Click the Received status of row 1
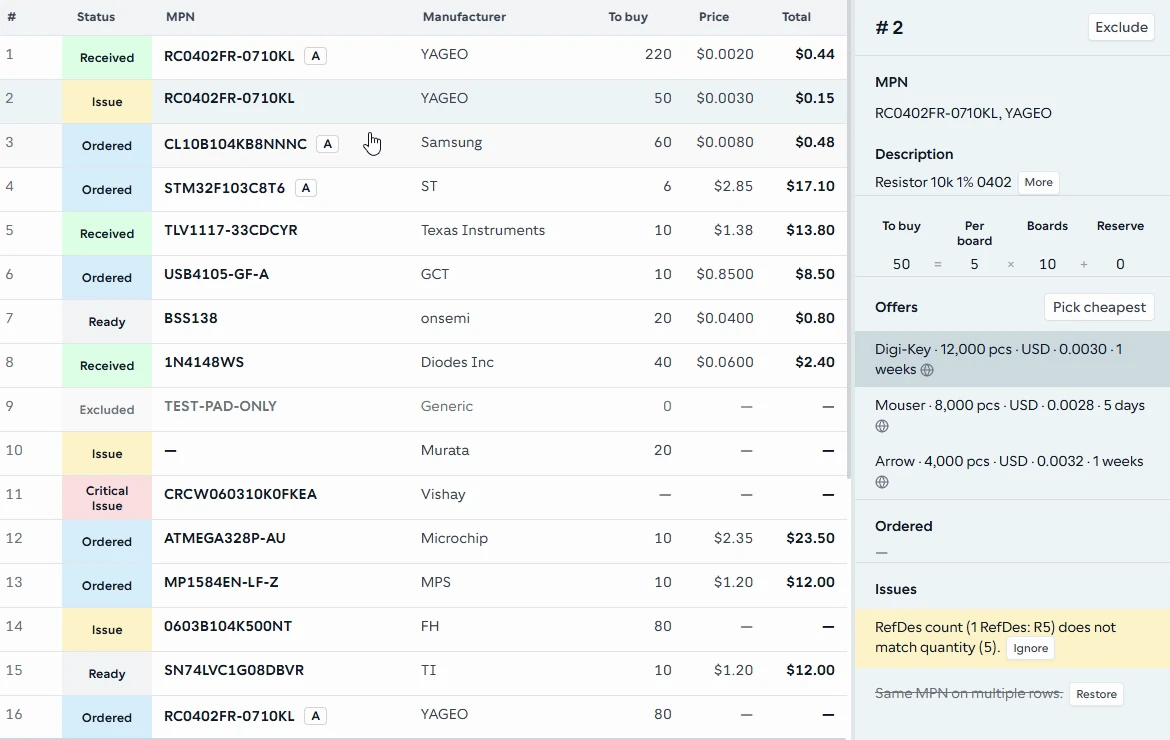This screenshot has width=1170, height=740. [x=107, y=57]
